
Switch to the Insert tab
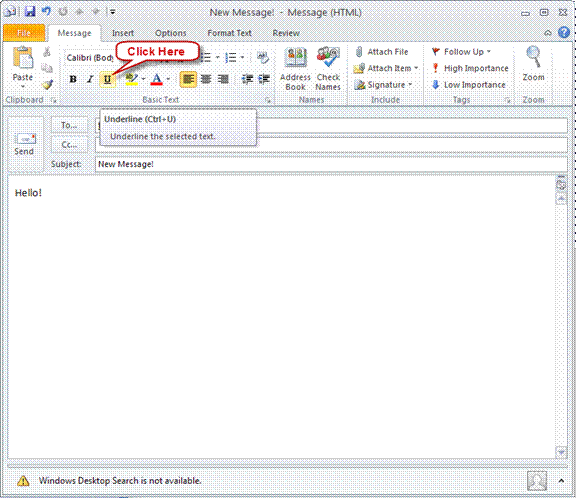click(x=123, y=33)
